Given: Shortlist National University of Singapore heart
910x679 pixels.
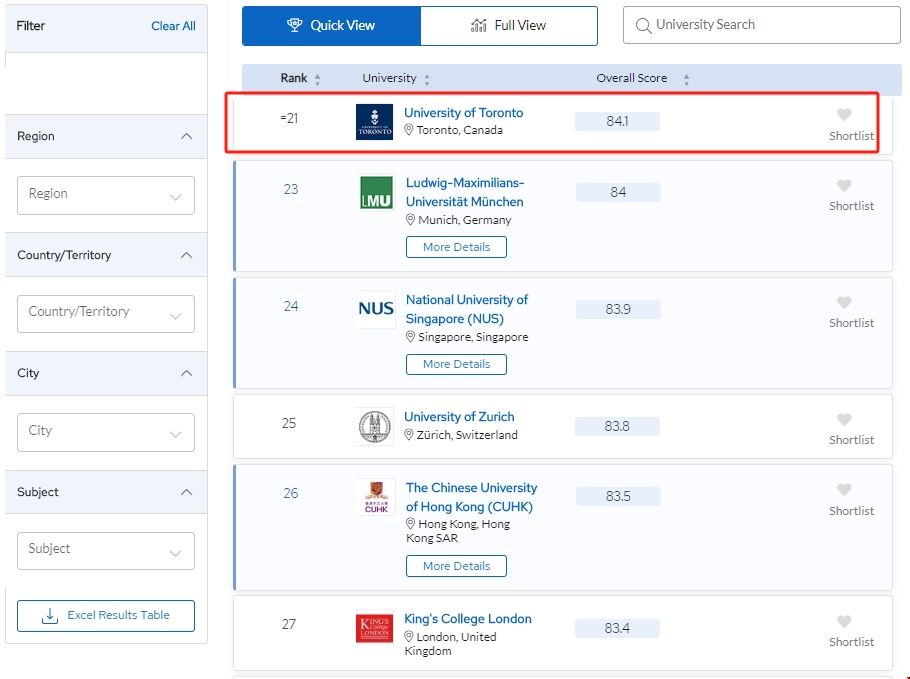Looking at the screenshot, I should [844, 303].
